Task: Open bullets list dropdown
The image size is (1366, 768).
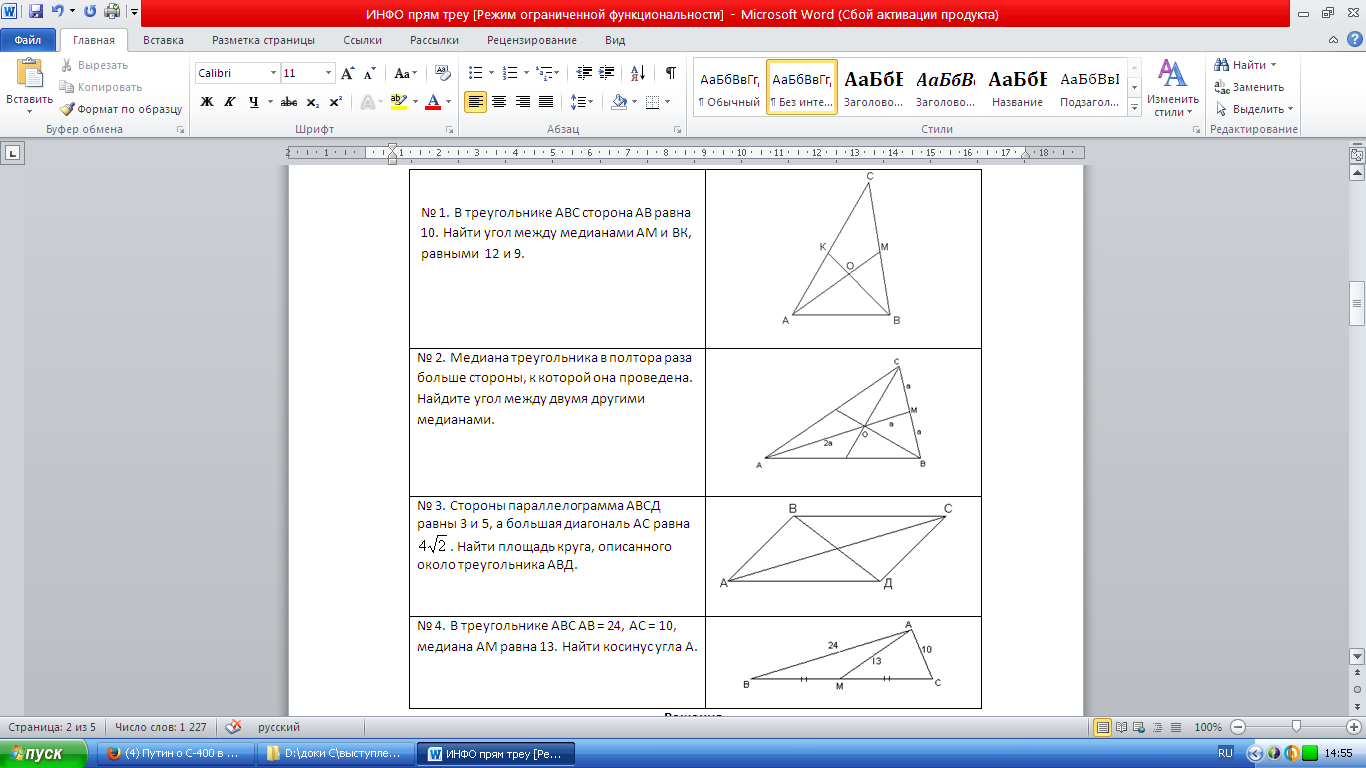Action: (491, 73)
